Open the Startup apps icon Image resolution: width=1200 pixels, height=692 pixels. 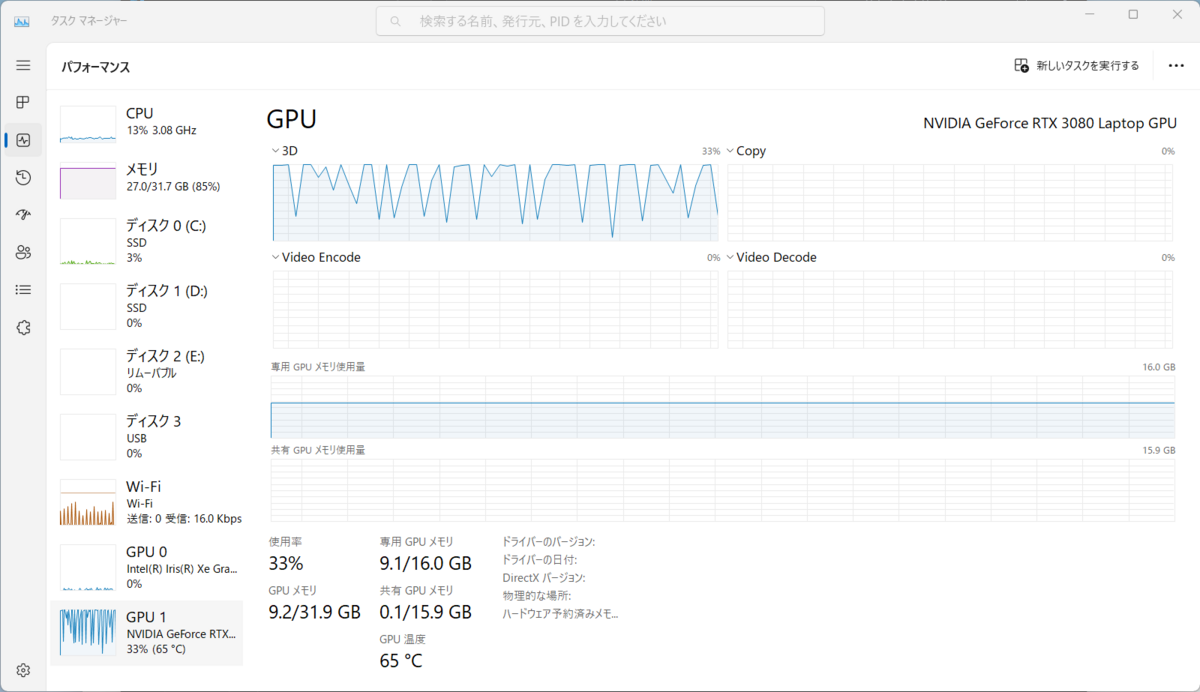(x=23, y=215)
